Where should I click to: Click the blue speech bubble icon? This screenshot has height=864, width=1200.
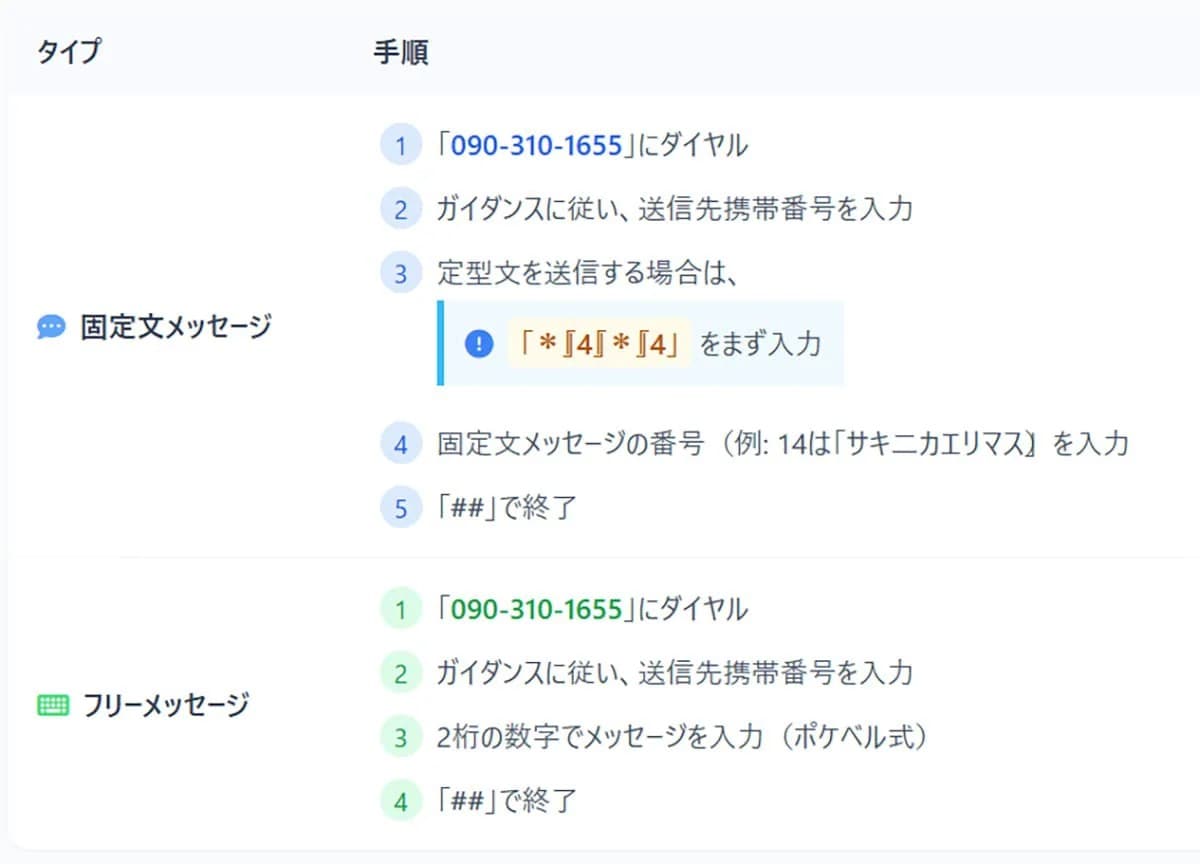pos(51,327)
